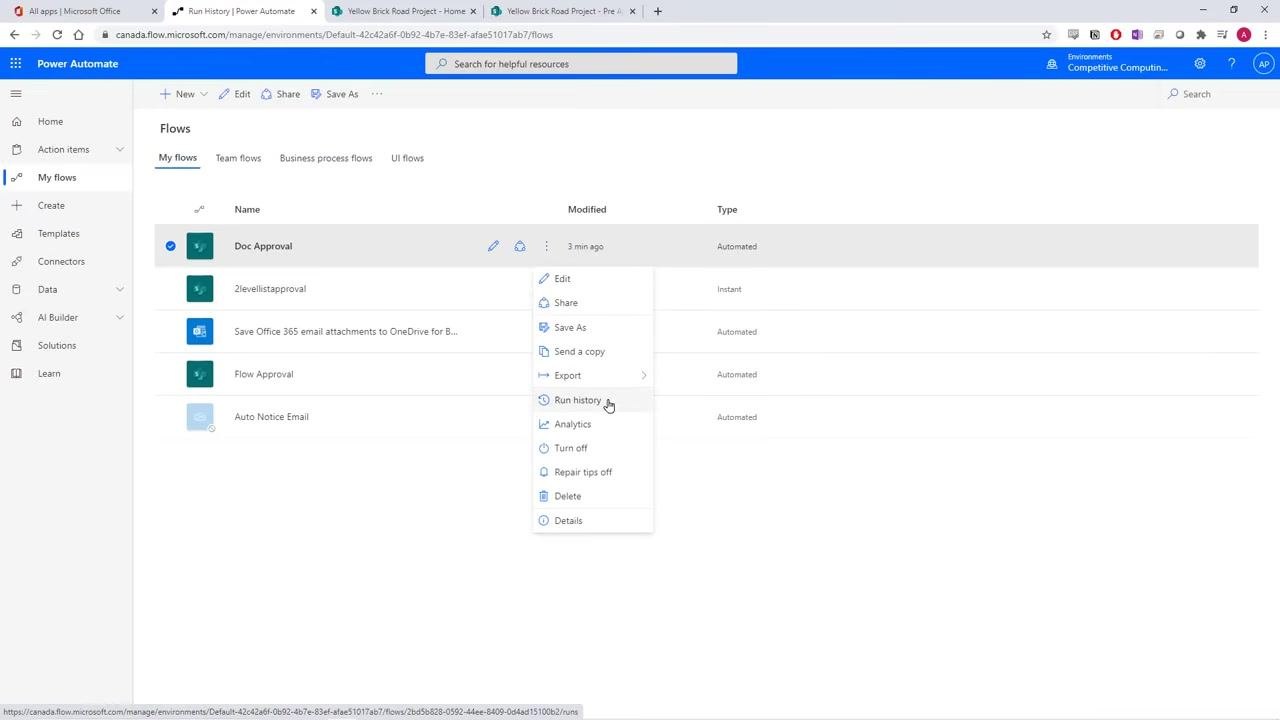Open Templates in the sidebar
The image size is (1280, 720).
[x=58, y=233]
